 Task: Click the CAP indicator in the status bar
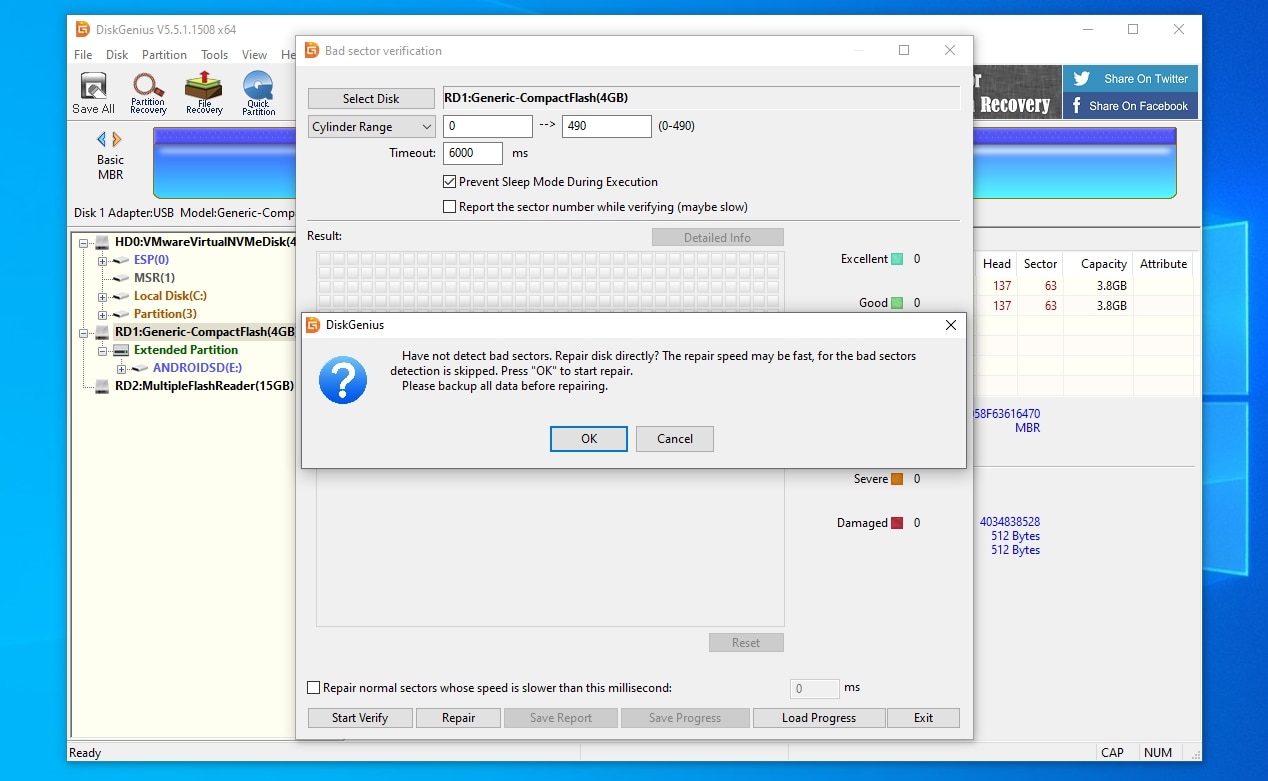tap(1112, 753)
